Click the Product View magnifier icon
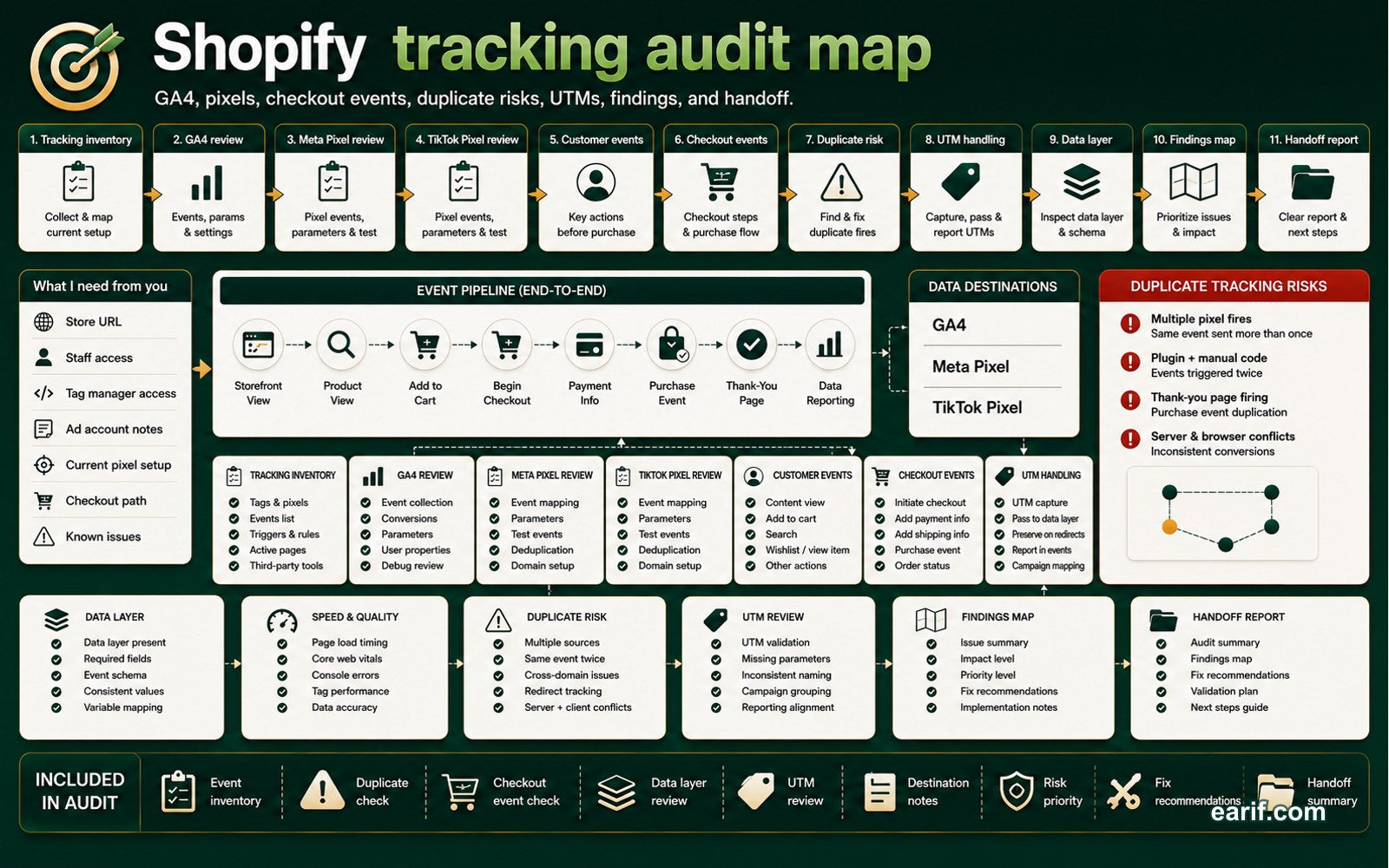 click(x=341, y=345)
